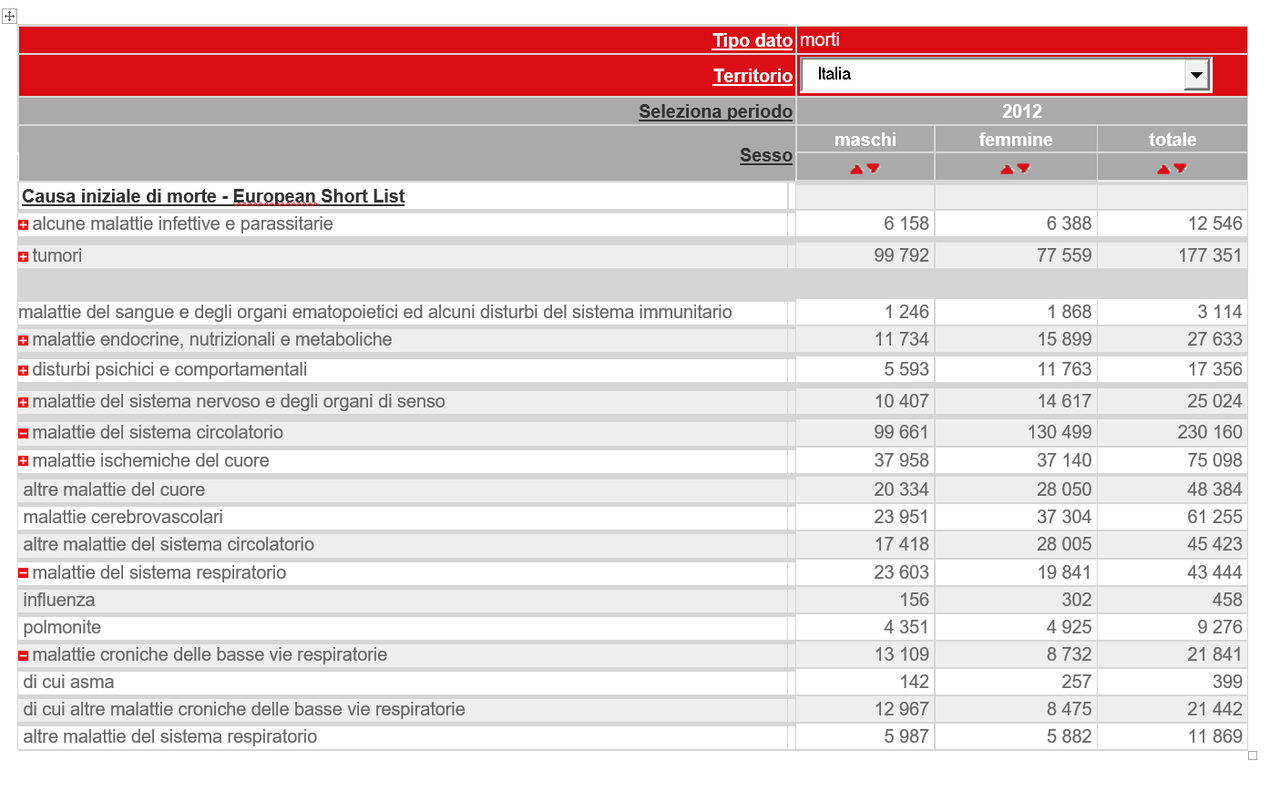Click infettive total value 12 546
Screen dimensions: 1280x794
coord(1215,224)
